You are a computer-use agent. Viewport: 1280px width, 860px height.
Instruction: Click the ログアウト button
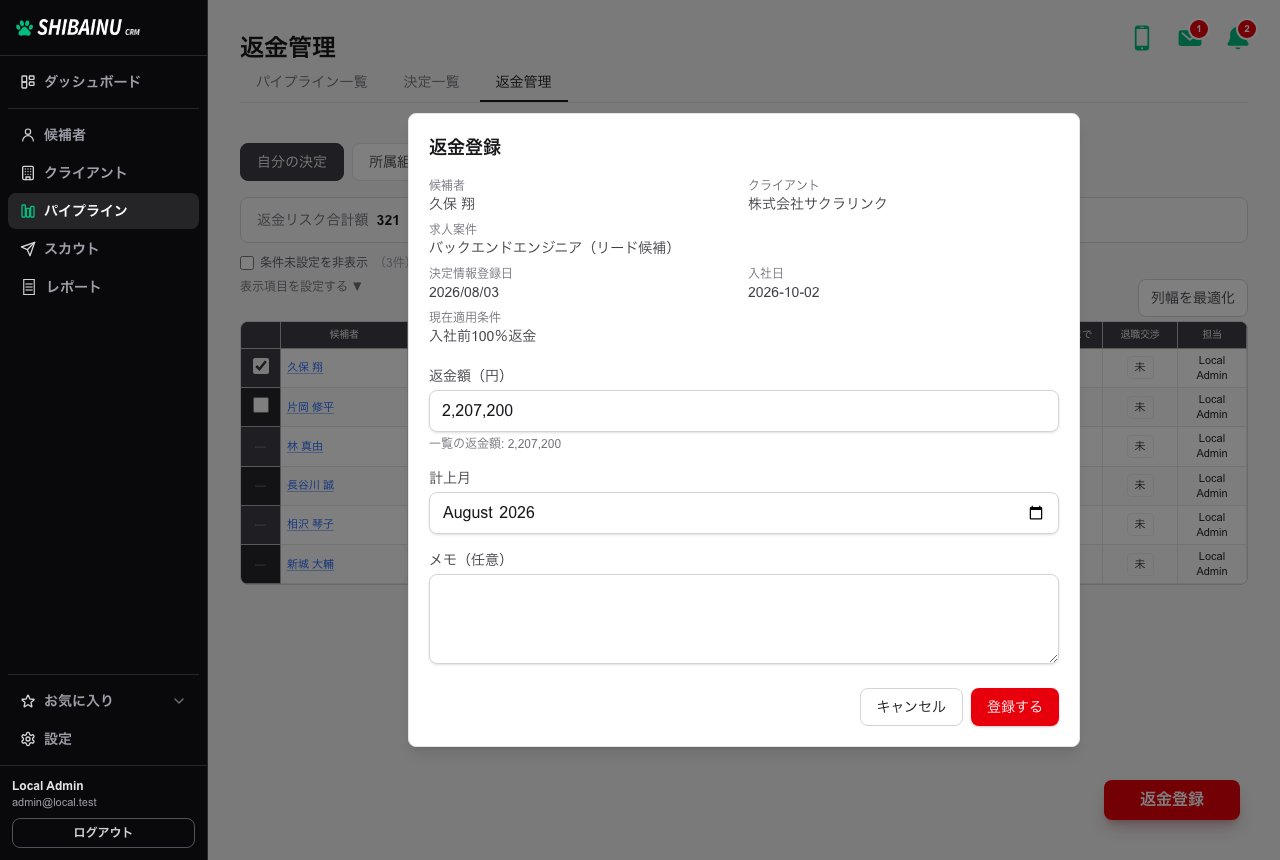[x=103, y=833]
